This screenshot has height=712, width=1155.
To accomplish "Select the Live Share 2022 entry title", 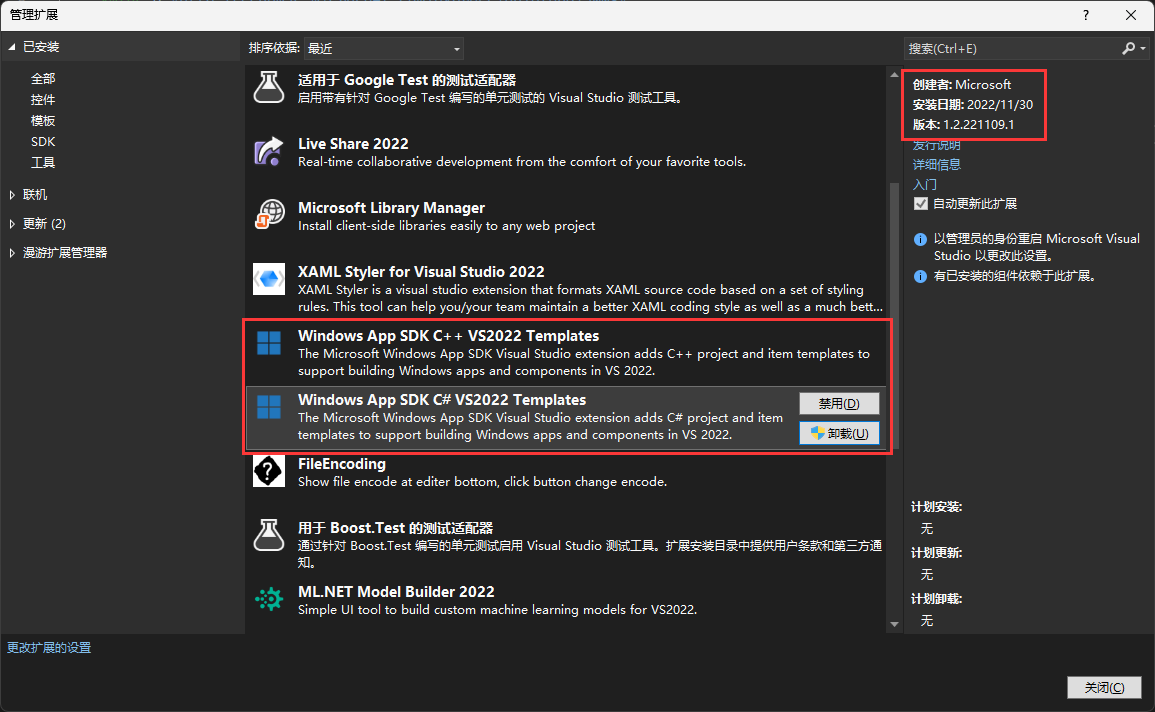I will click(353, 144).
